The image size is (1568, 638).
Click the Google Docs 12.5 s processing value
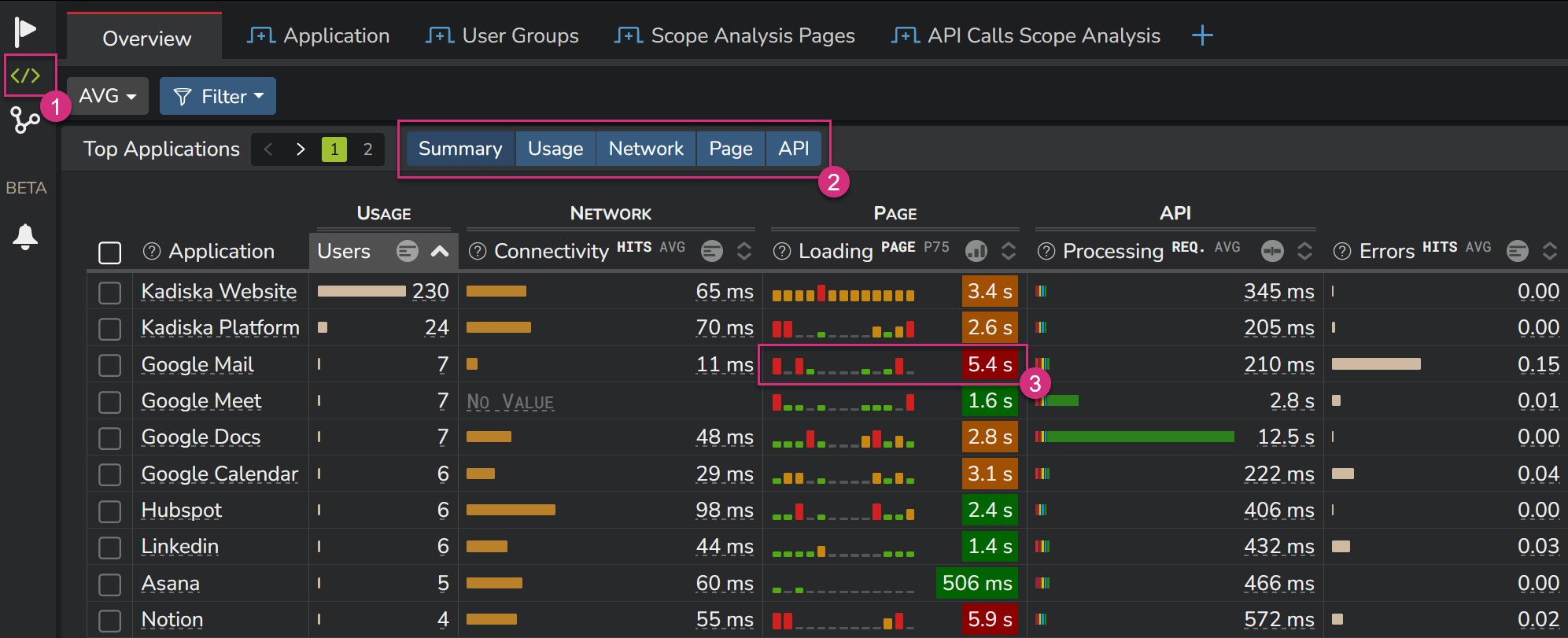tap(1286, 437)
